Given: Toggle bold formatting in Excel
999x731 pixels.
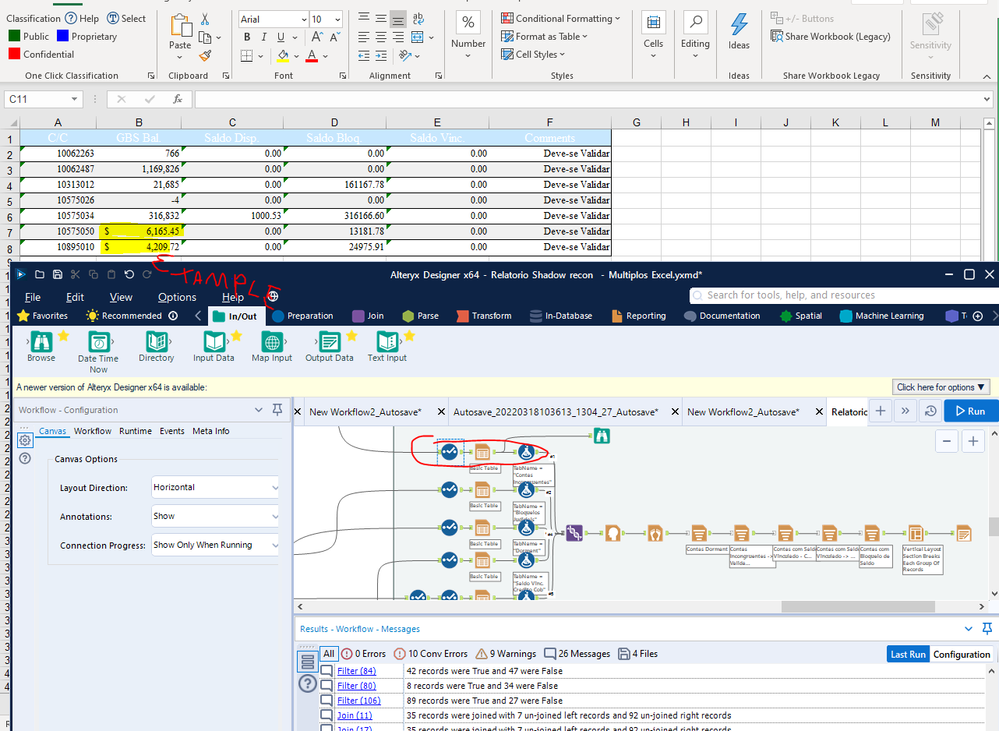Looking at the screenshot, I should click(248, 37).
